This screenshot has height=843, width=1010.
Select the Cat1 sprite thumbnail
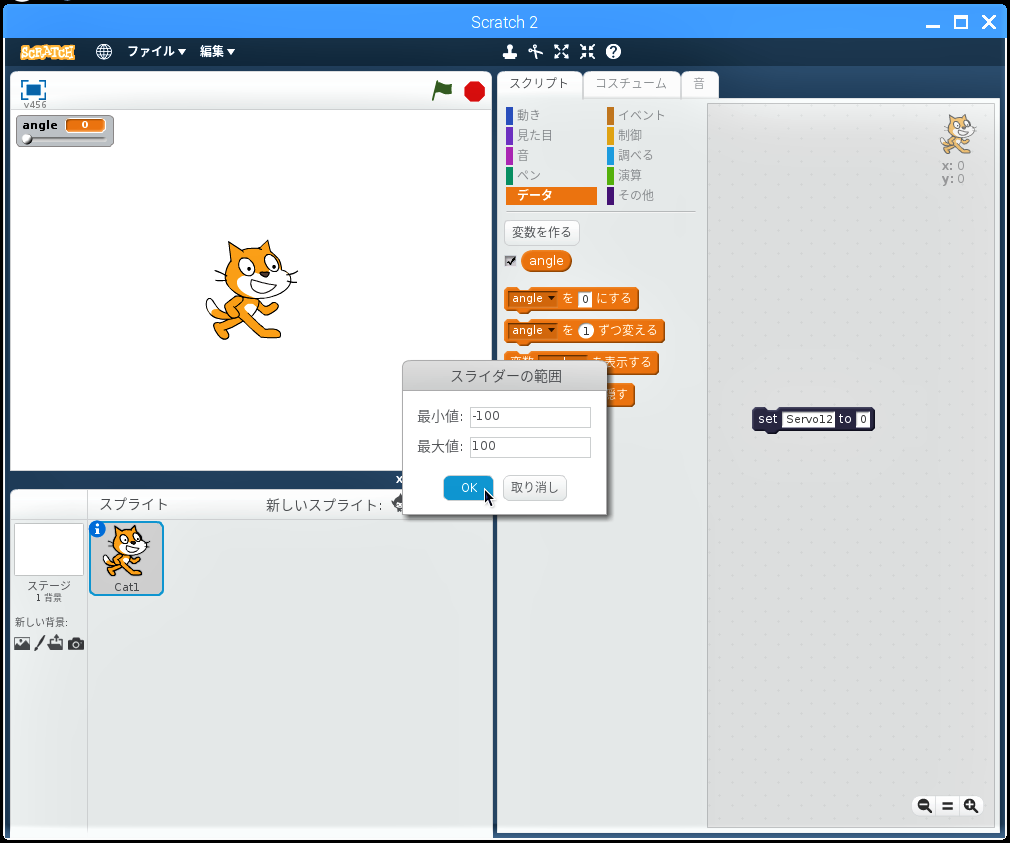pos(126,558)
